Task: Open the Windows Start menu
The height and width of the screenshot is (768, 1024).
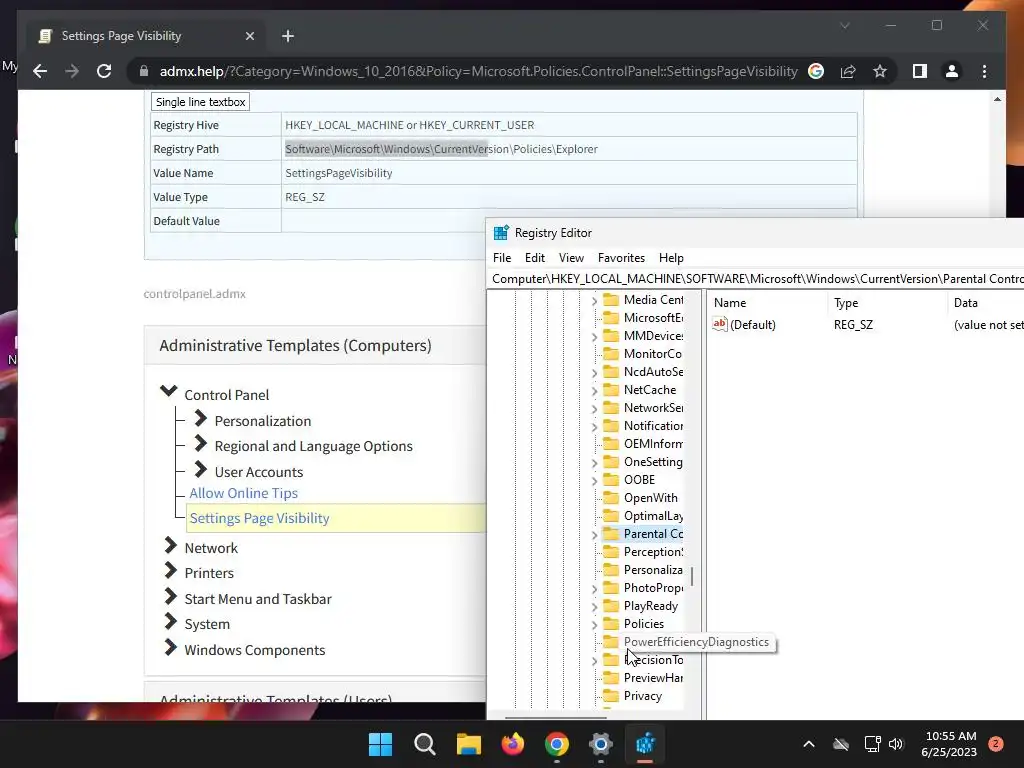Action: coord(380,744)
